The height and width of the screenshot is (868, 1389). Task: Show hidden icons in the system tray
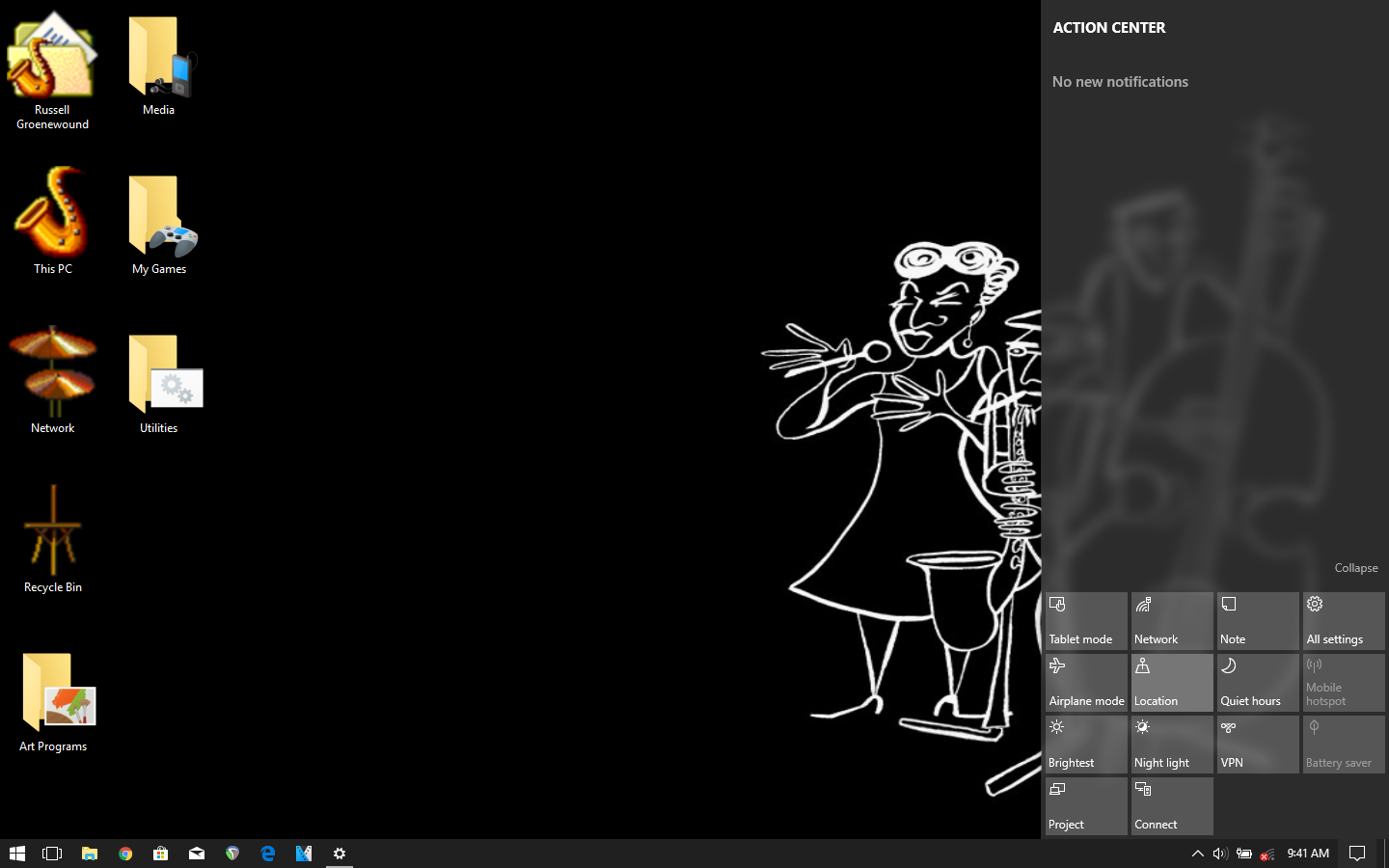(x=1197, y=854)
